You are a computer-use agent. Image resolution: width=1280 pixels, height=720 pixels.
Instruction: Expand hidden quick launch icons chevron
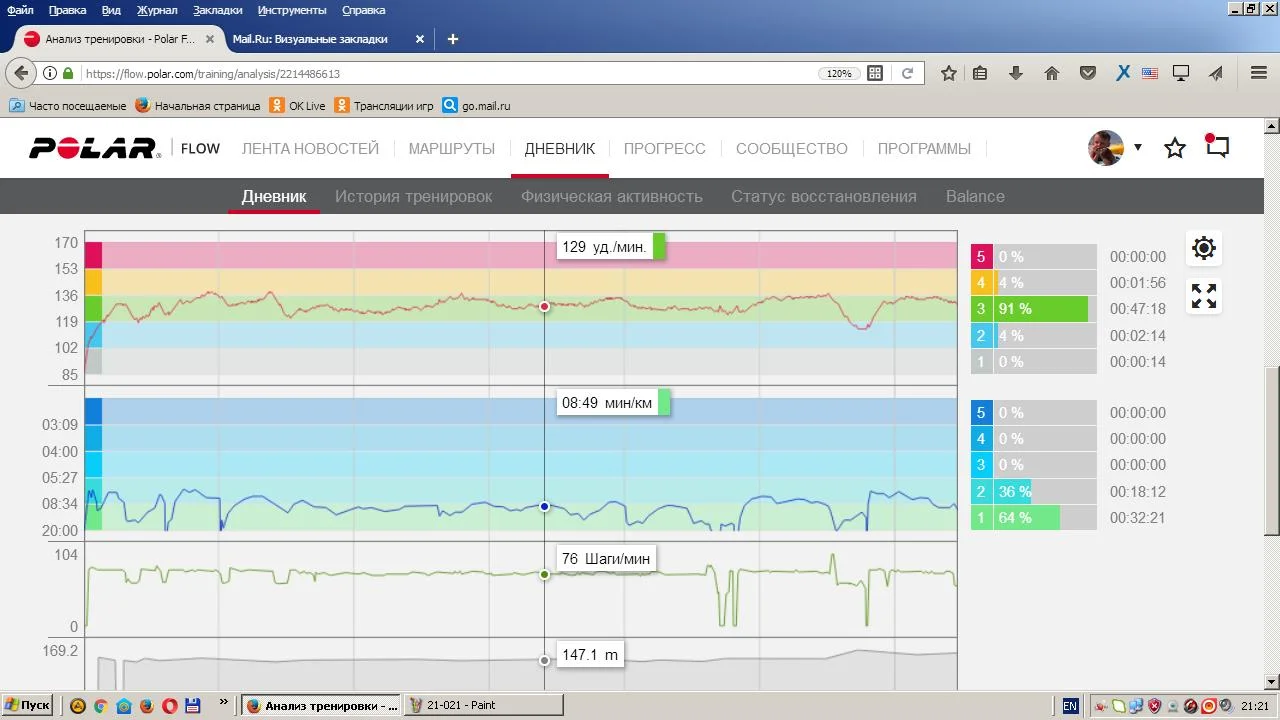pyautogui.click(x=223, y=703)
